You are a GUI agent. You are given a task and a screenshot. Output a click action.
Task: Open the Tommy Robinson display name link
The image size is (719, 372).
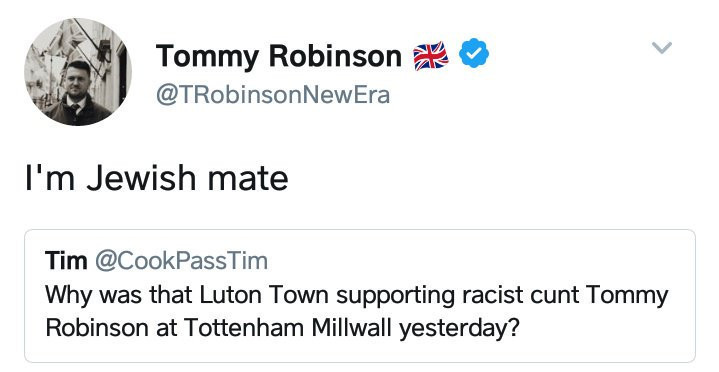(279, 56)
